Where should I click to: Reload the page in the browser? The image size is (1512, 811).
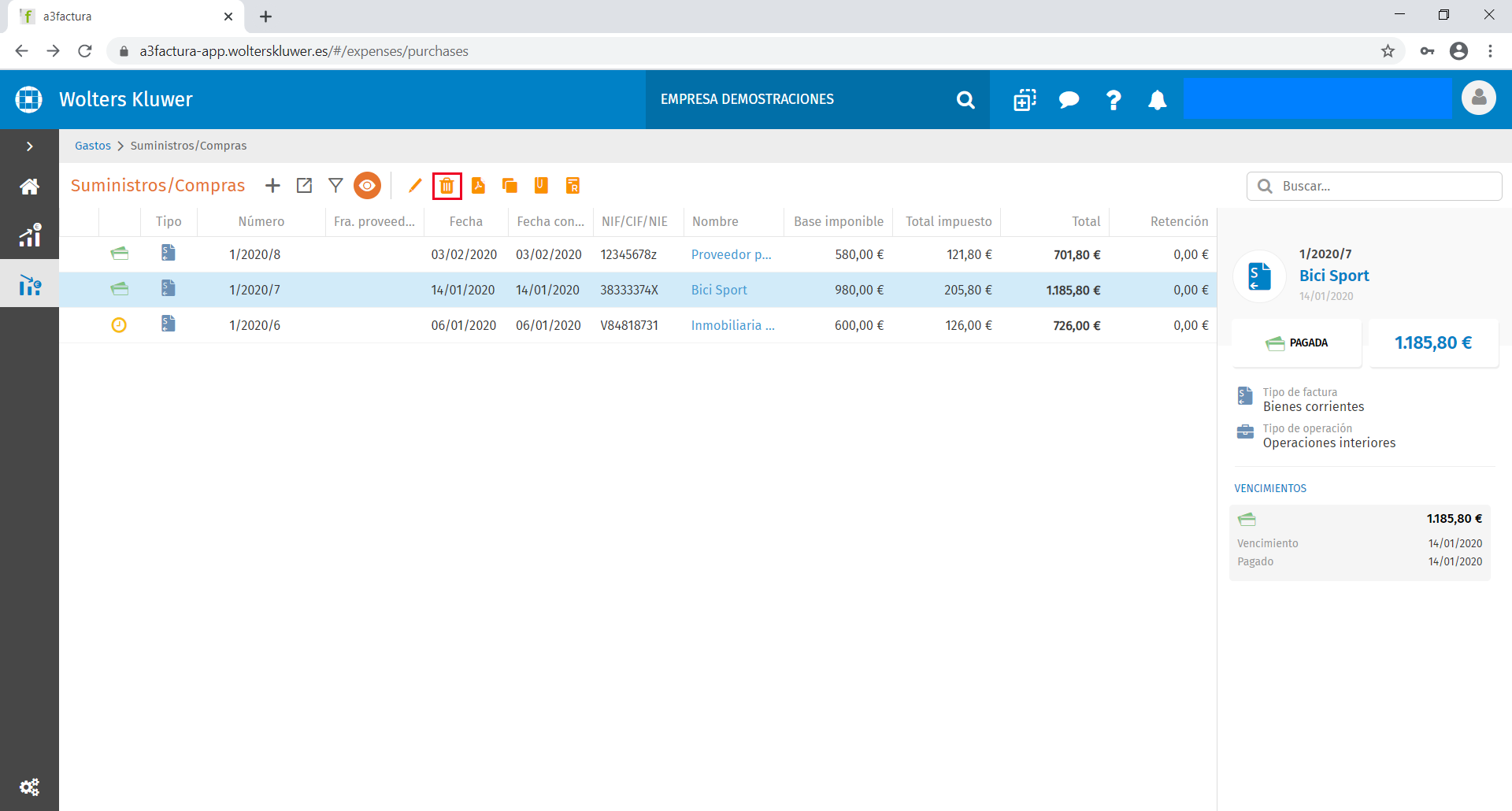85,51
